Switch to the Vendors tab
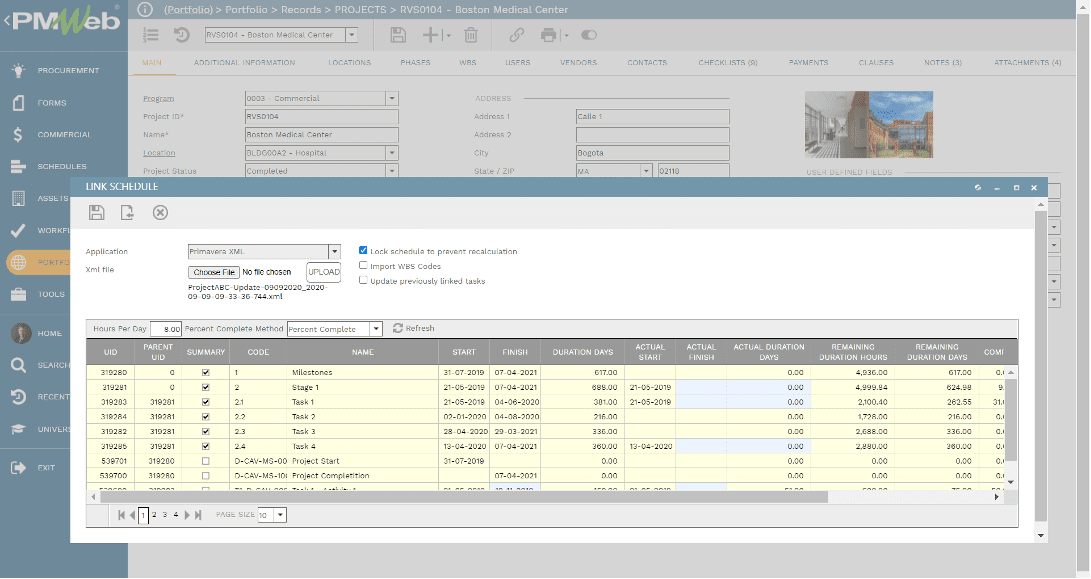Viewport: 1091px width, 579px height. [x=578, y=63]
